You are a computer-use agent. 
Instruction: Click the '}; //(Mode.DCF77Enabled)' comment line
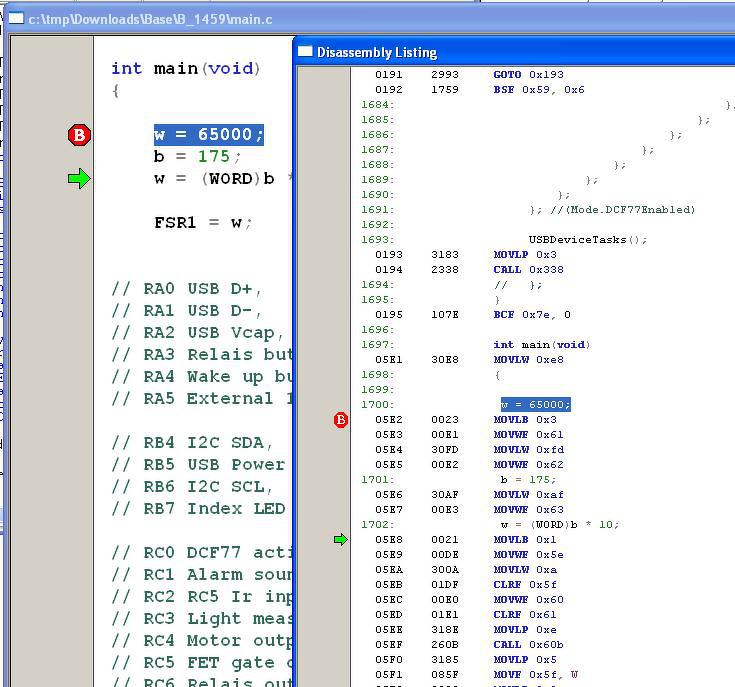coord(612,209)
